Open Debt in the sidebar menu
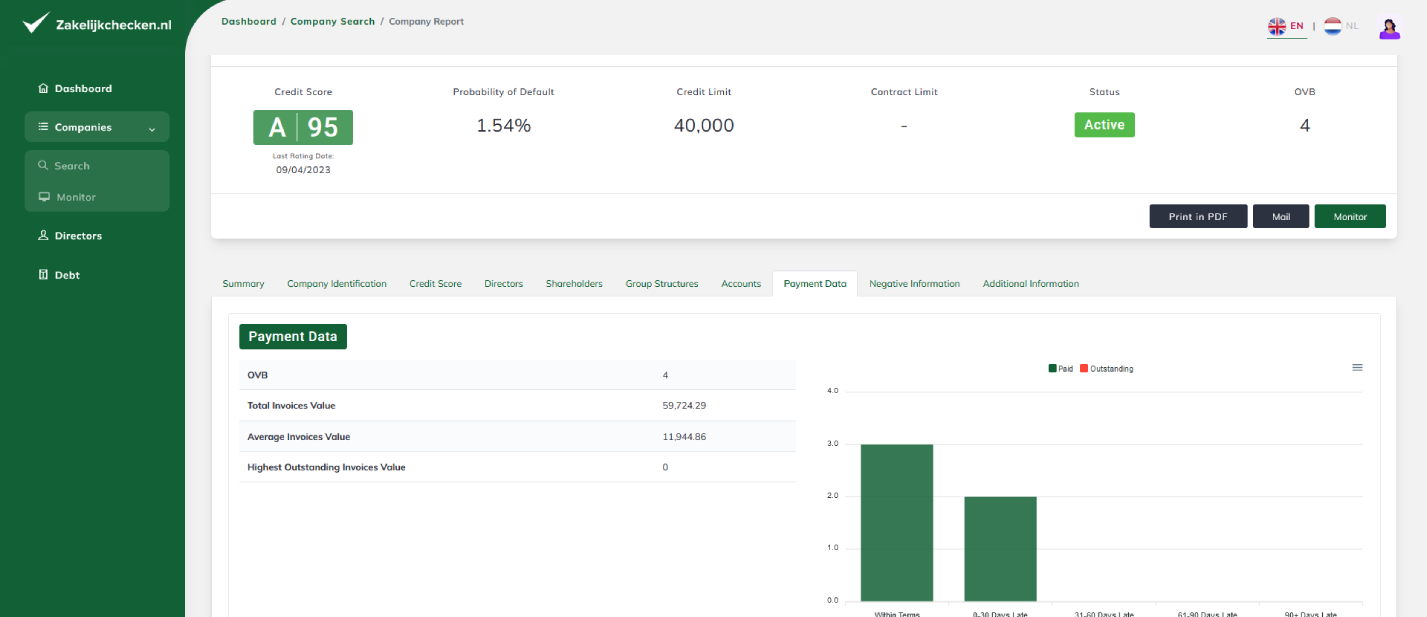Image resolution: width=1427 pixels, height=617 pixels. 67,275
